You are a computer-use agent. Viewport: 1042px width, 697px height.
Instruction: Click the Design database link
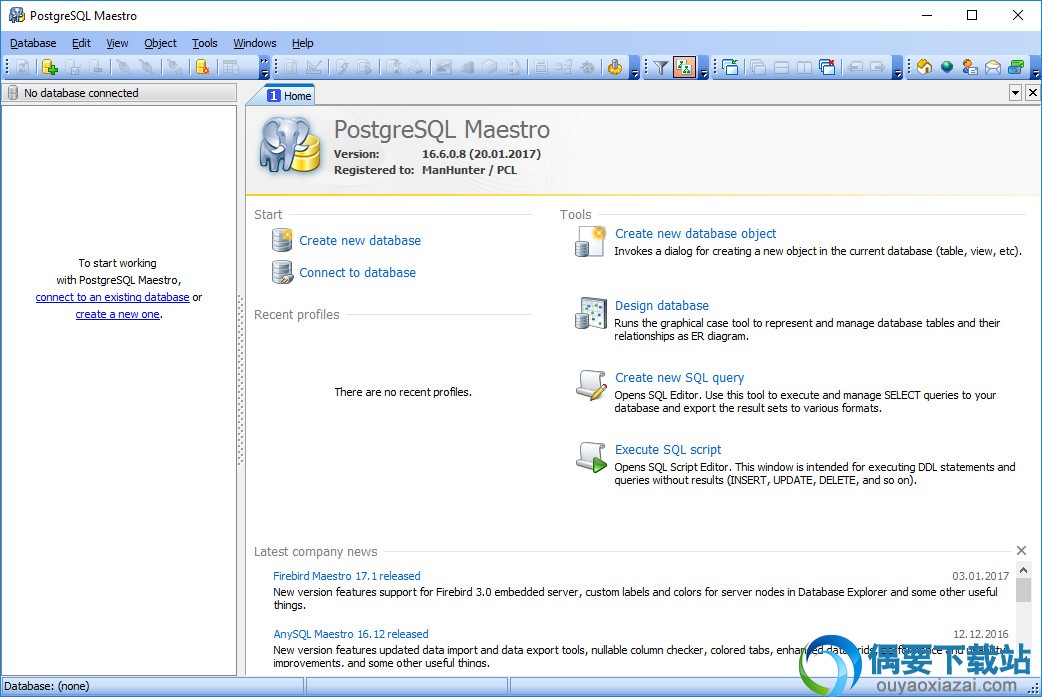[661, 306]
